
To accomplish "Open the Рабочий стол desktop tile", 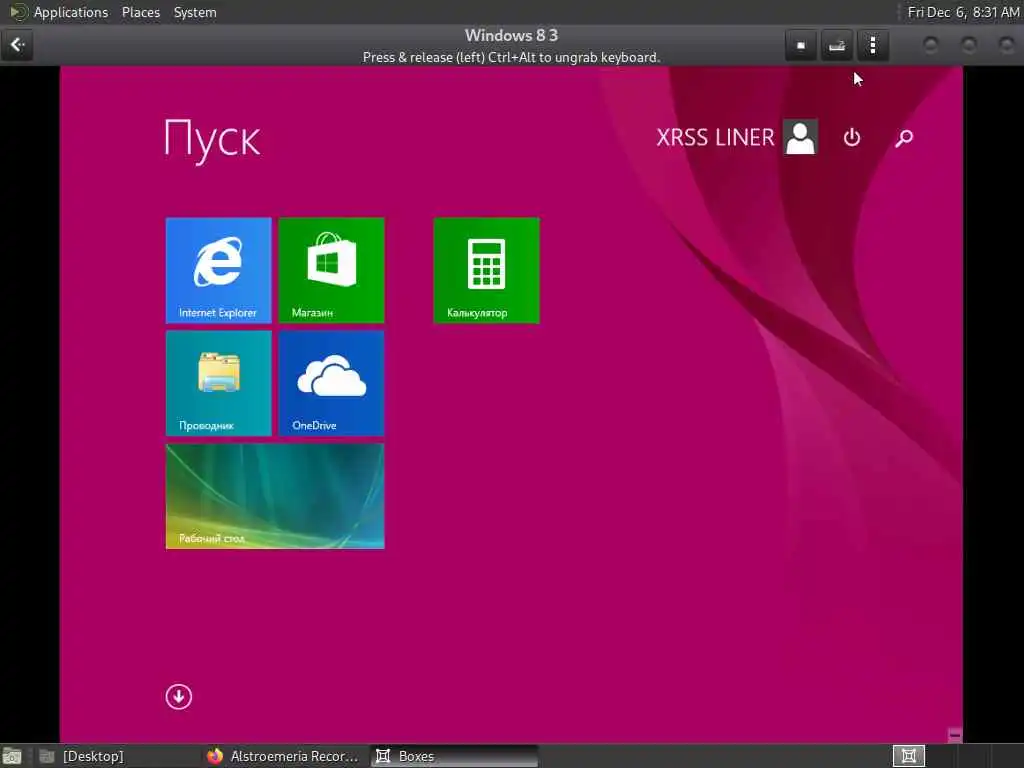I will [x=275, y=496].
